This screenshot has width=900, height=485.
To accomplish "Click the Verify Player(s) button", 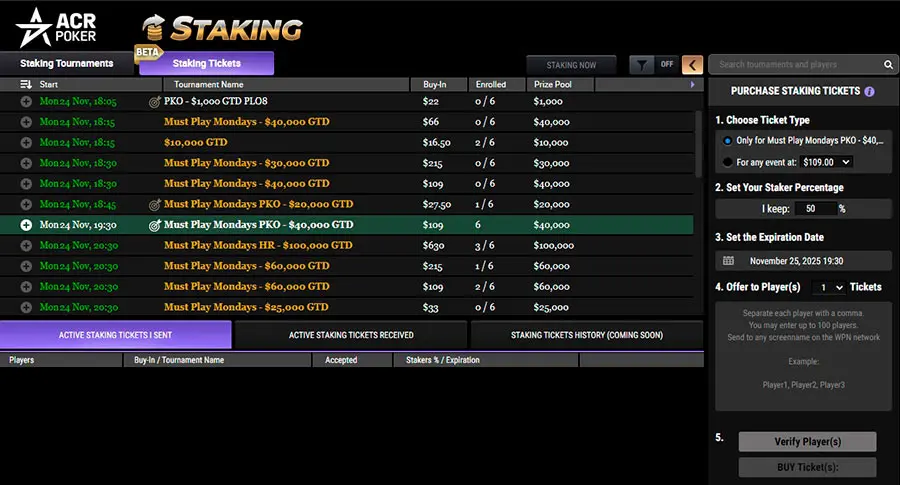I will [807, 441].
